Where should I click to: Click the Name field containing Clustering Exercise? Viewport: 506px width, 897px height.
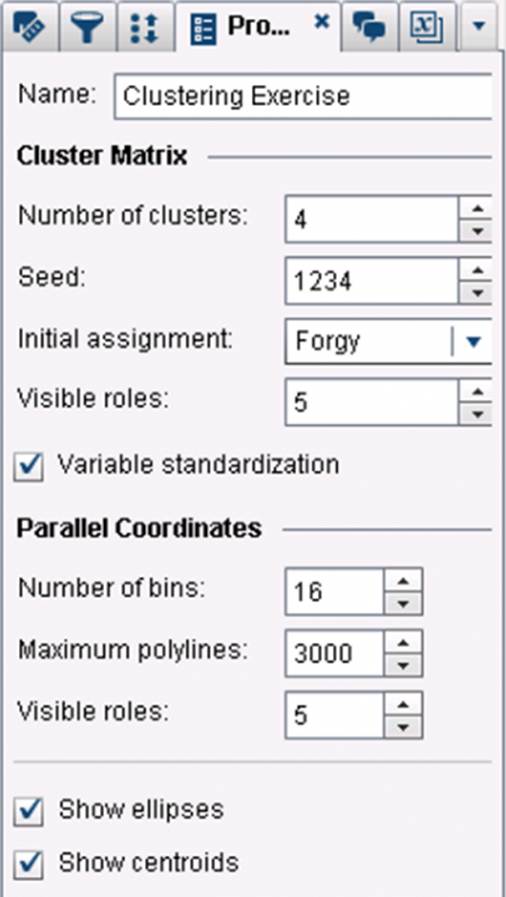[x=303, y=96]
